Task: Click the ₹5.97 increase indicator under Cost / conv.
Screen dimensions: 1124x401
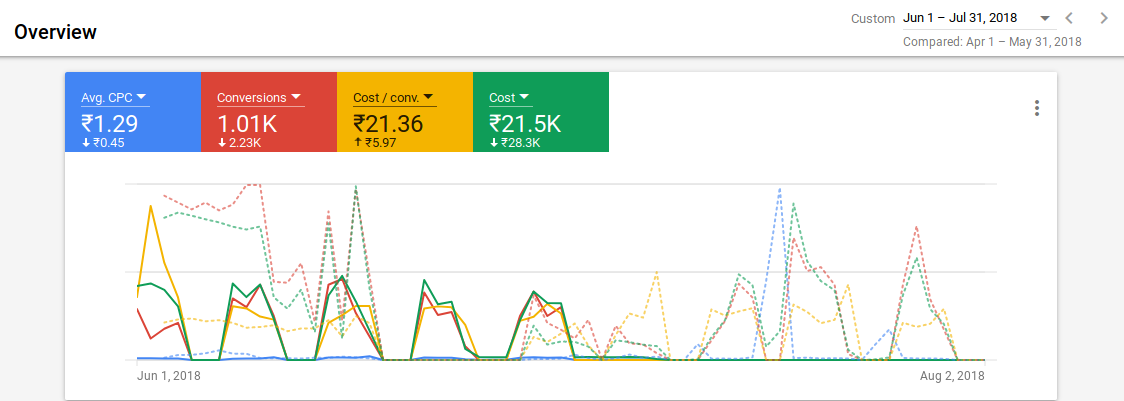Action: (376, 143)
